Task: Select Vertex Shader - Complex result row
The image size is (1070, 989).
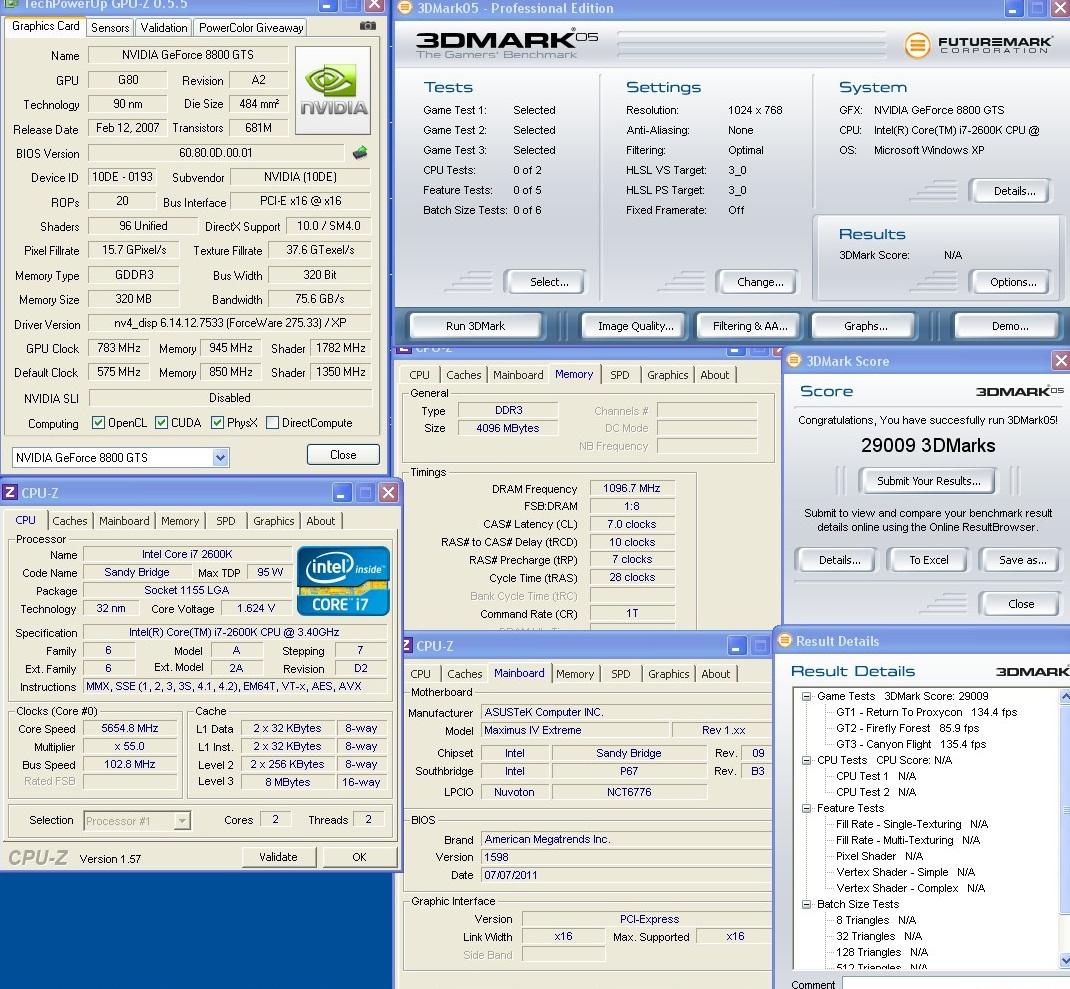Action: pyautogui.click(x=910, y=888)
